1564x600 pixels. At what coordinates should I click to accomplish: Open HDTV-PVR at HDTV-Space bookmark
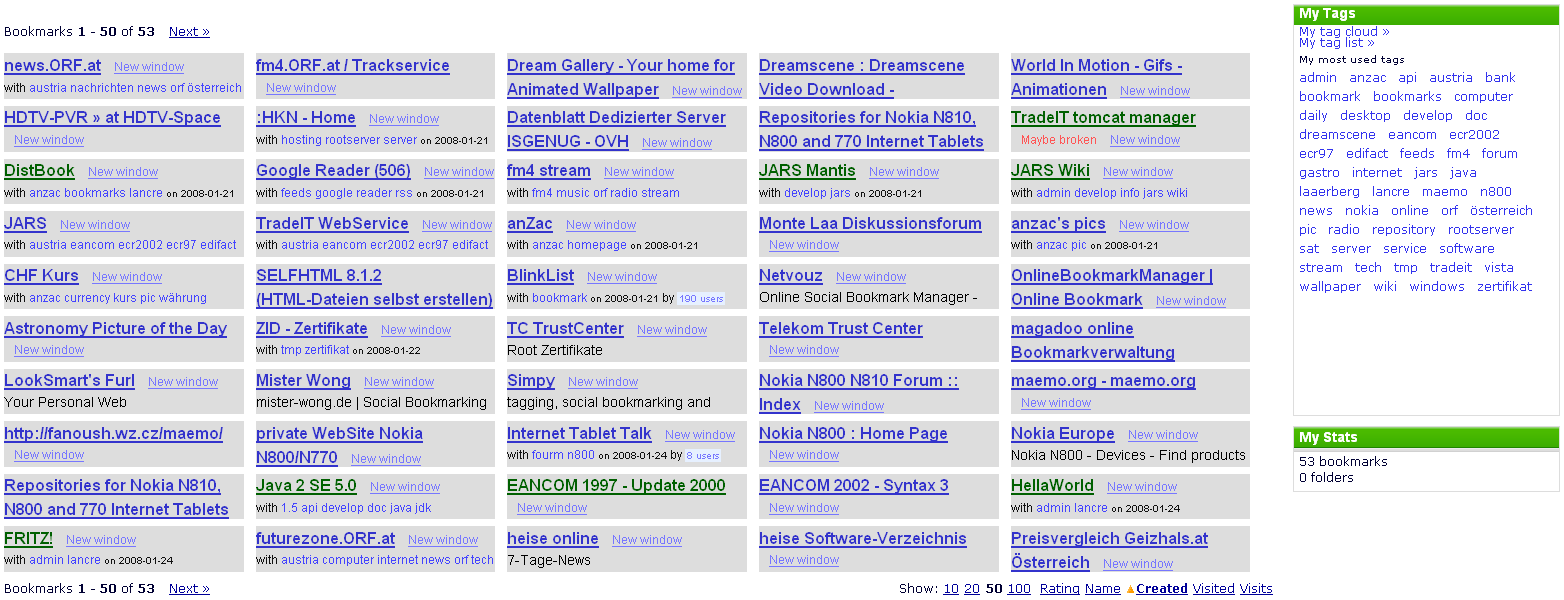(x=112, y=118)
